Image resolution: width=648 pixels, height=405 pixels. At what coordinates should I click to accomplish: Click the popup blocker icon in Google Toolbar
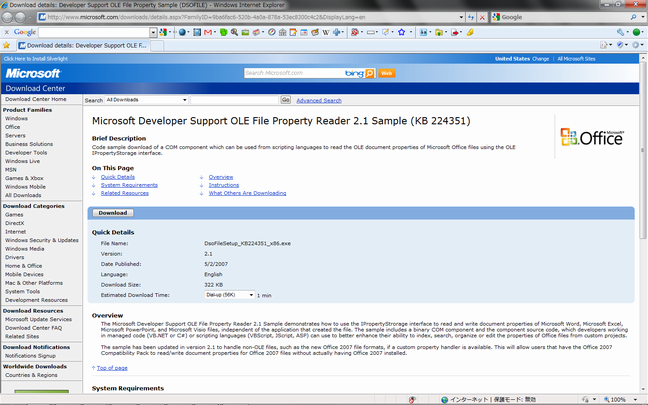pos(354,32)
